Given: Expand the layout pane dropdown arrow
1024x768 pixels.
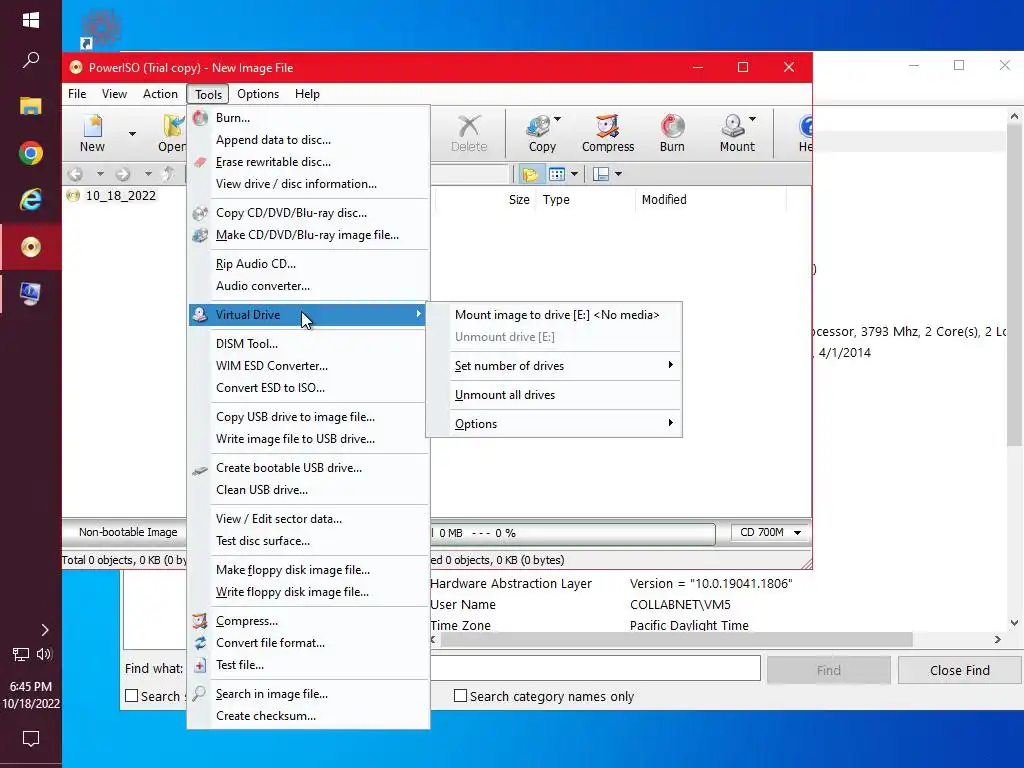Looking at the screenshot, I should pos(618,174).
